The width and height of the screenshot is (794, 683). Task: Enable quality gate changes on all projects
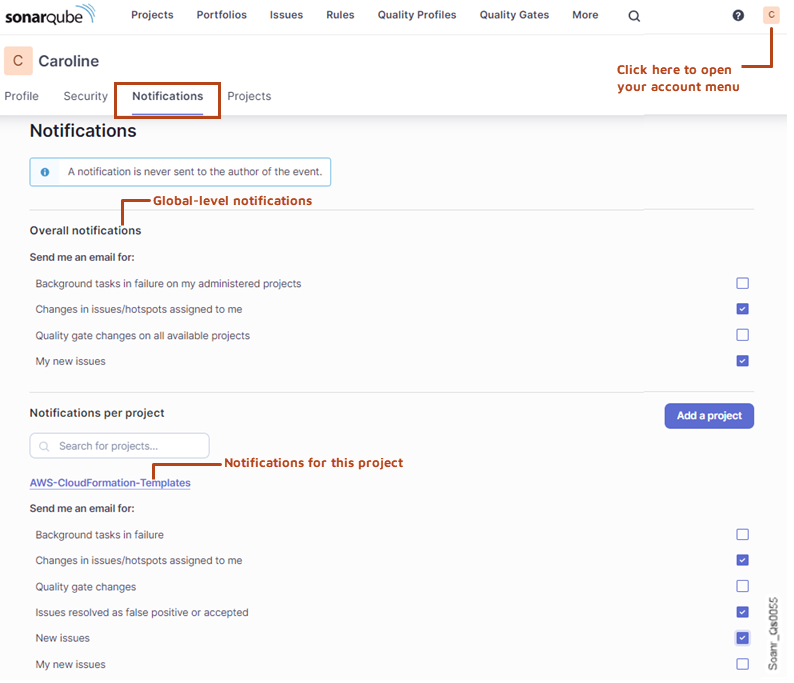pos(742,335)
